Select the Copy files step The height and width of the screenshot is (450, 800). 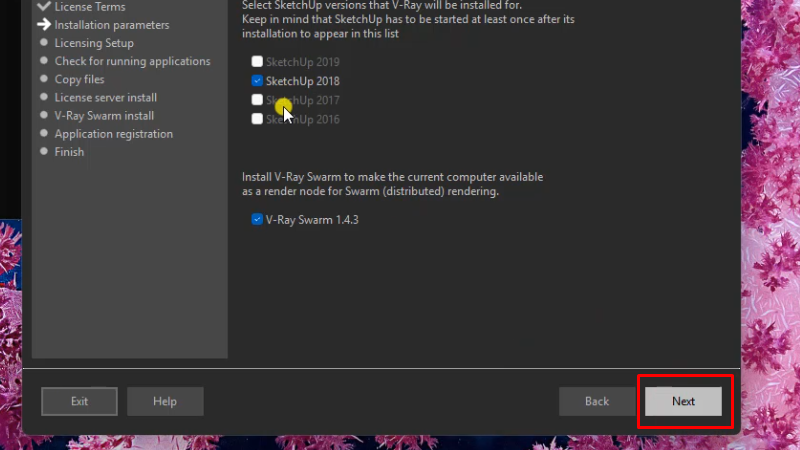click(x=79, y=80)
